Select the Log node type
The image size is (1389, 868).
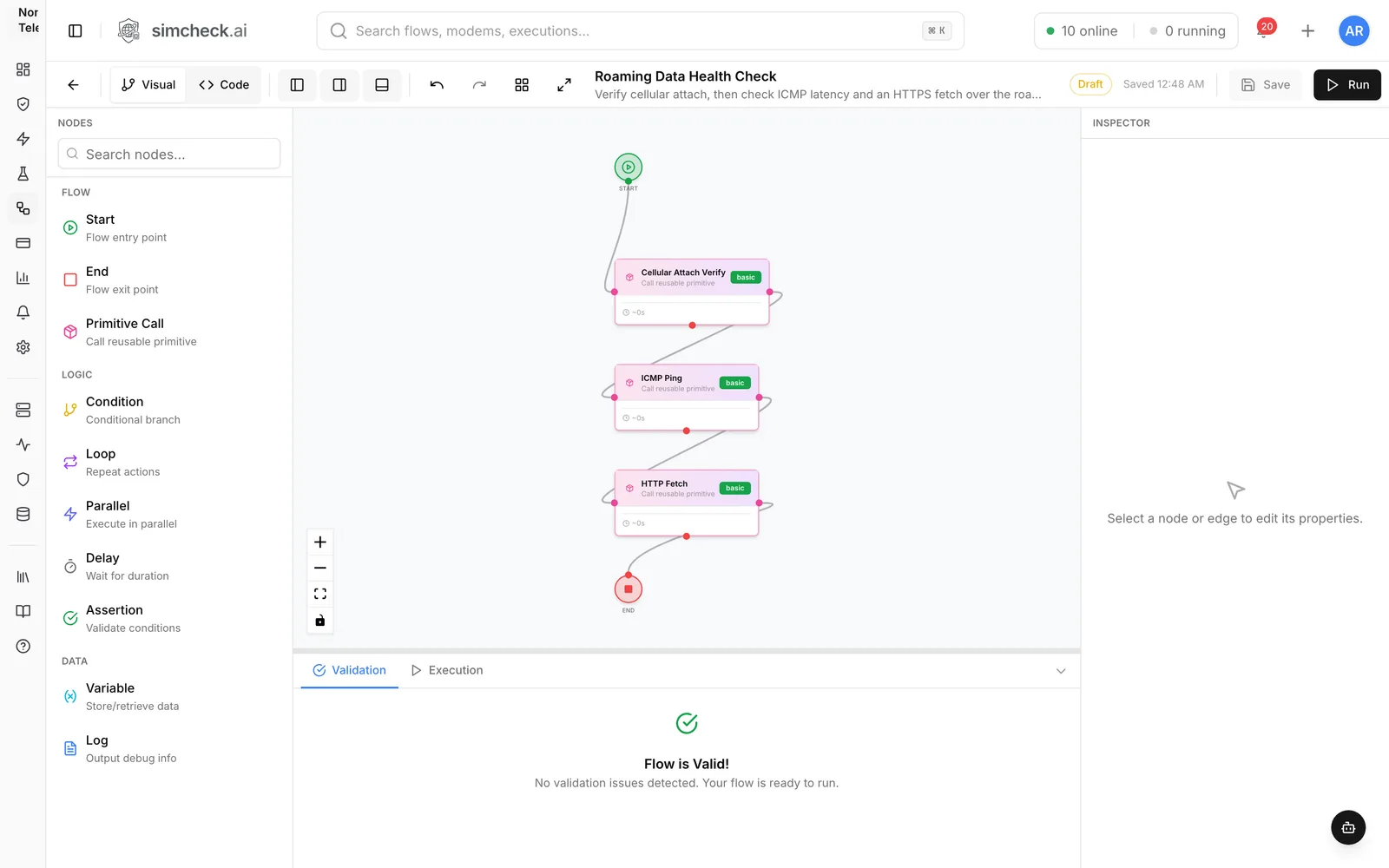(x=169, y=749)
